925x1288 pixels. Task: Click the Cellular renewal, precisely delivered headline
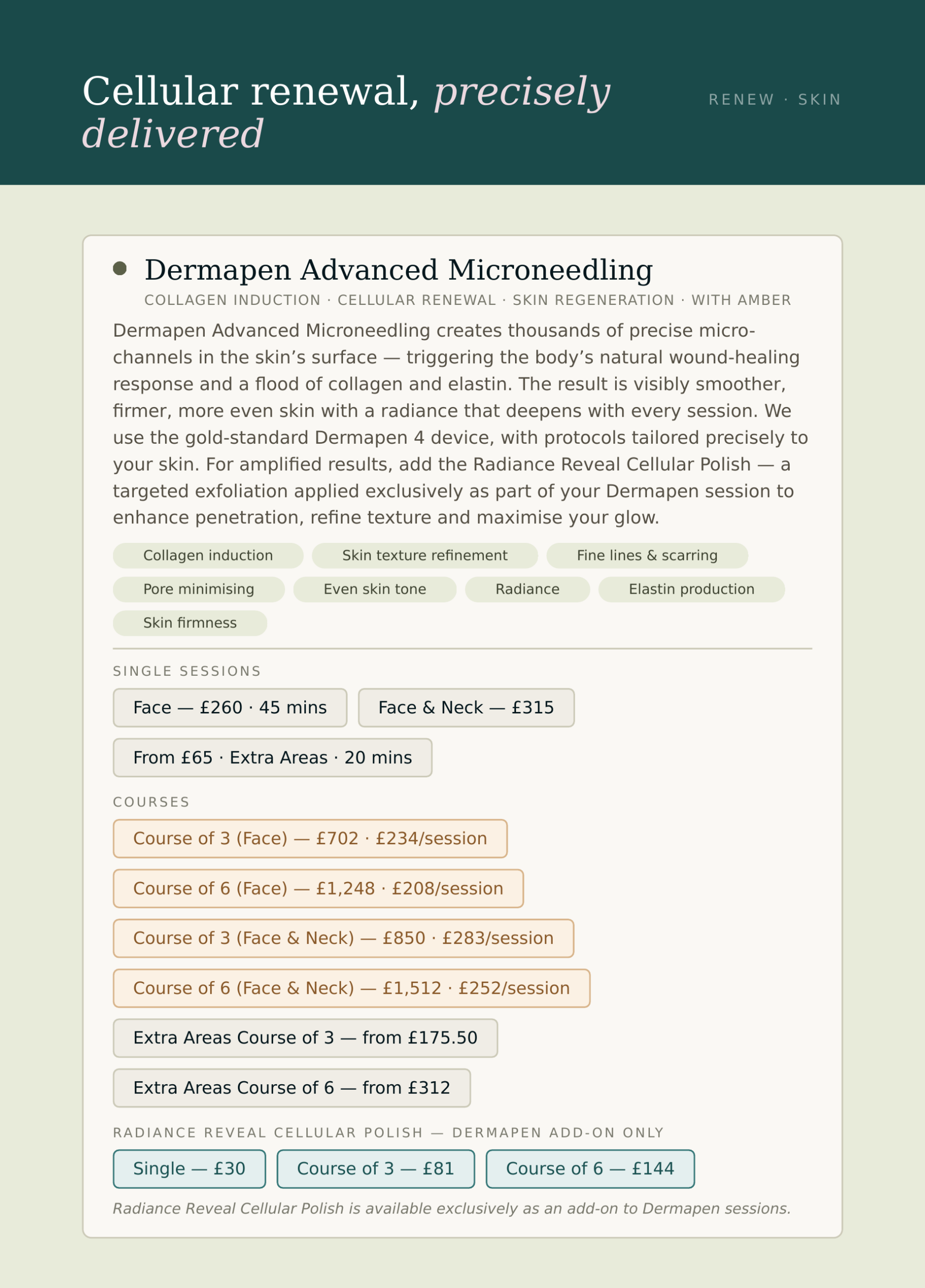coord(347,112)
